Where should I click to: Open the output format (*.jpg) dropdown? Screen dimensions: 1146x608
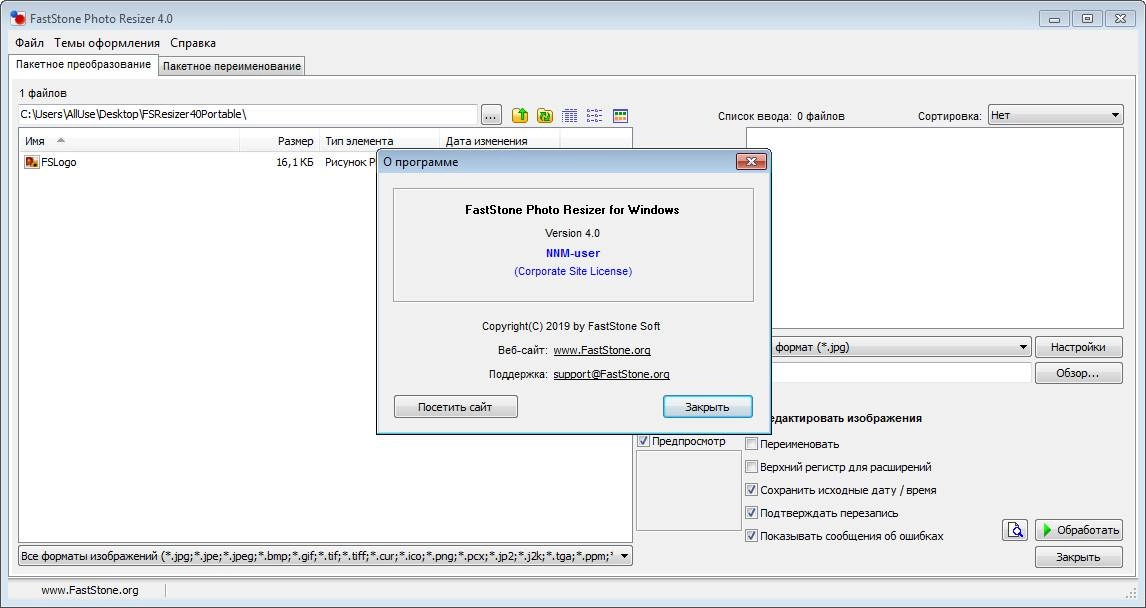pos(901,347)
